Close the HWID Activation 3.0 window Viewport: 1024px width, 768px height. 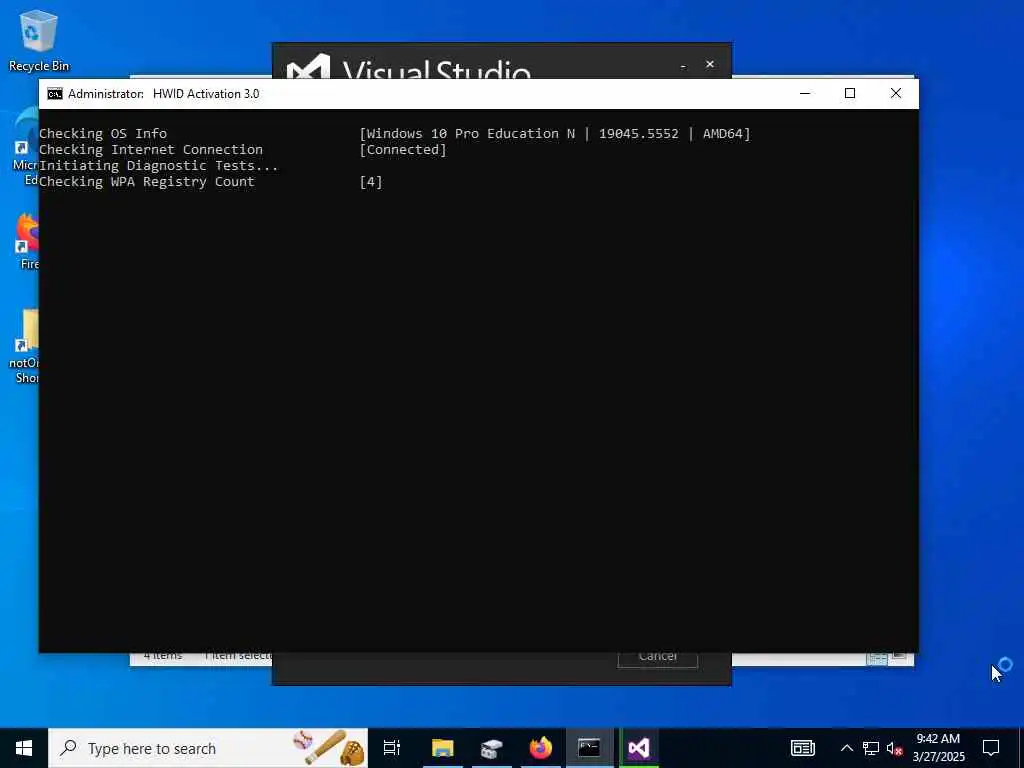tap(895, 93)
